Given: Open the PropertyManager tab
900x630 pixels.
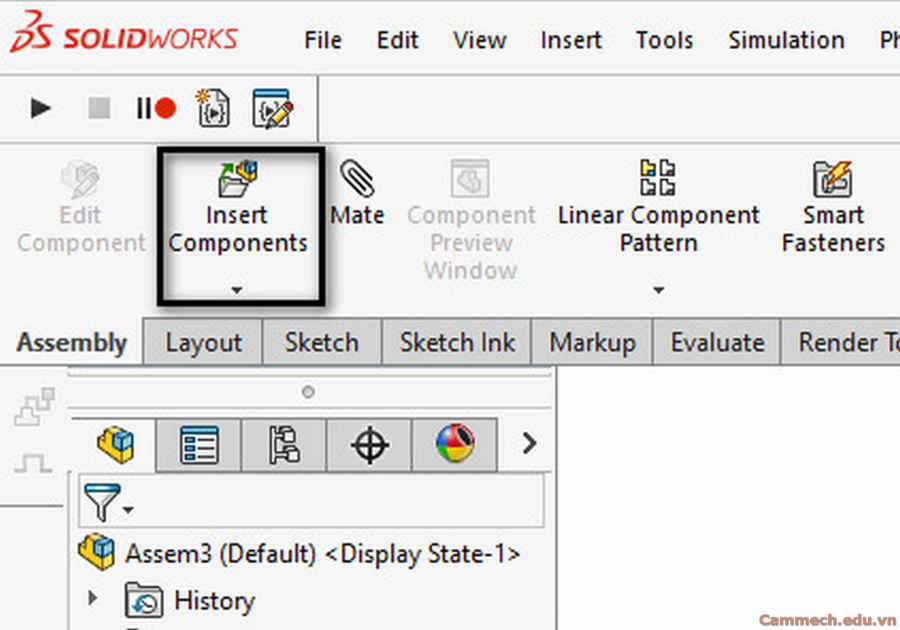Looking at the screenshot, I should tap(199, 445).
